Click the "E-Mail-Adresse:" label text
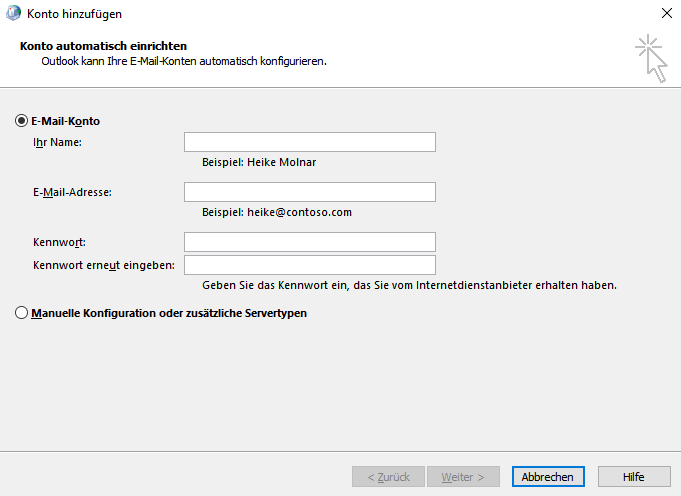Screen dimensions: 681x496 pos(72,192)
